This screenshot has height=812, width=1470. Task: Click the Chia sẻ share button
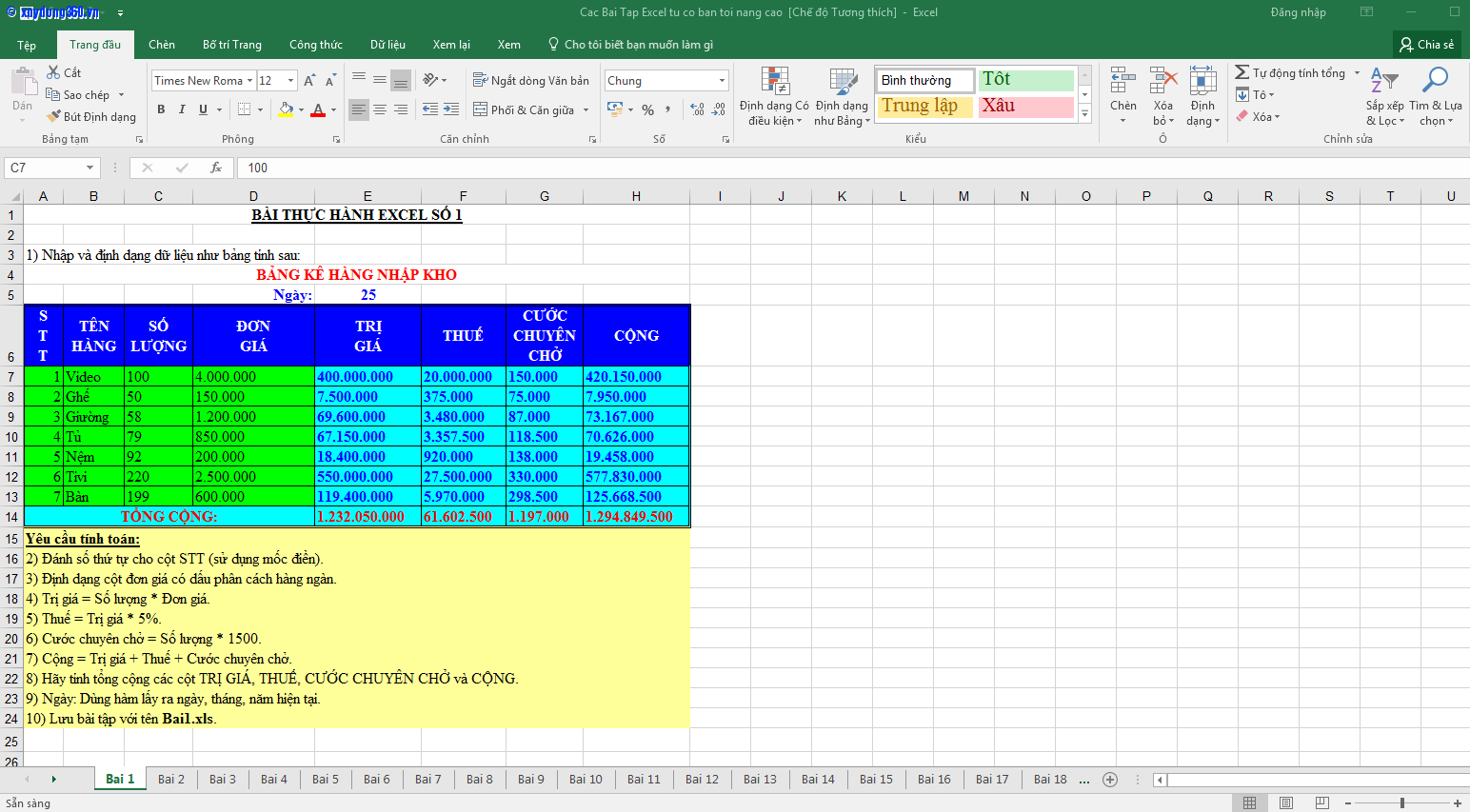[x=1426, y=45]
